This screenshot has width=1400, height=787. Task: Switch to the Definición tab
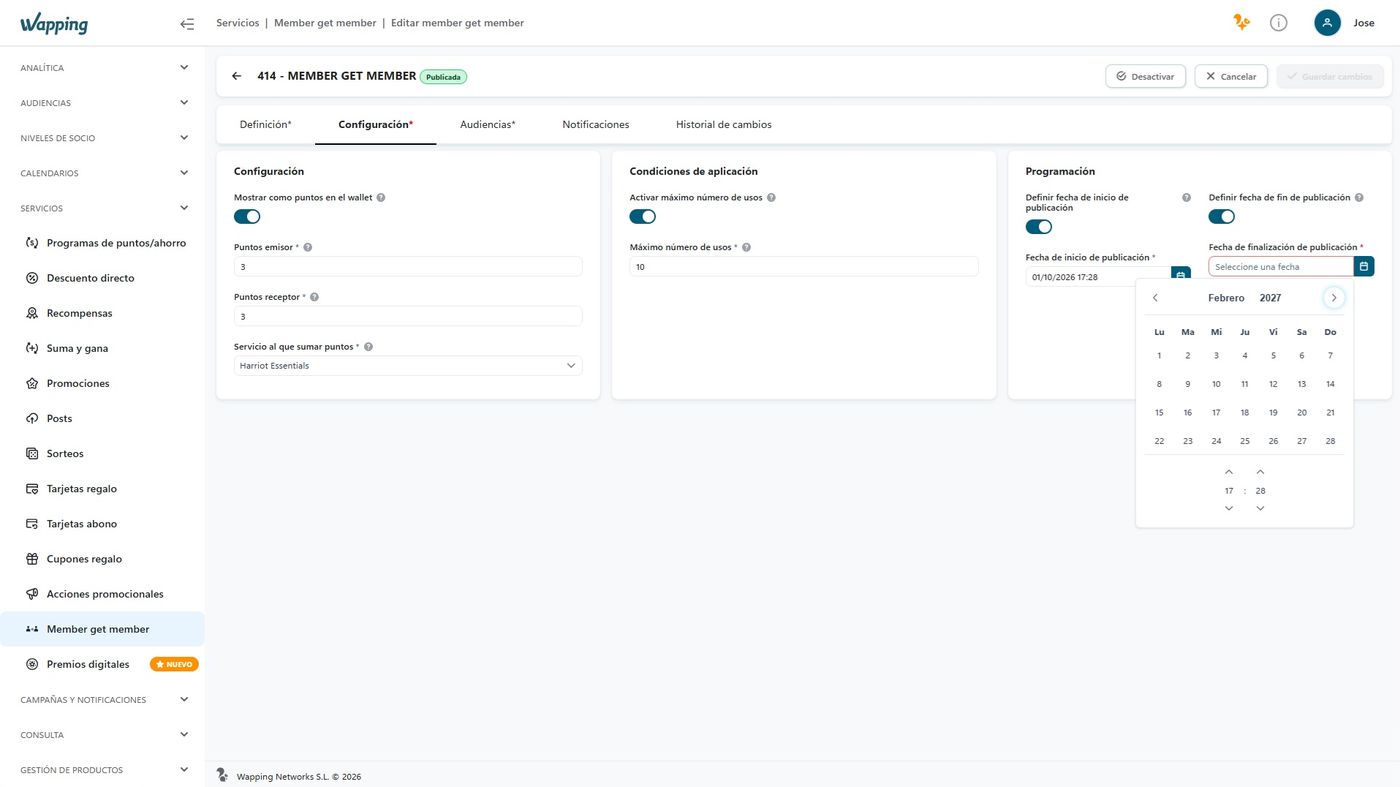(x=265, y=125)
